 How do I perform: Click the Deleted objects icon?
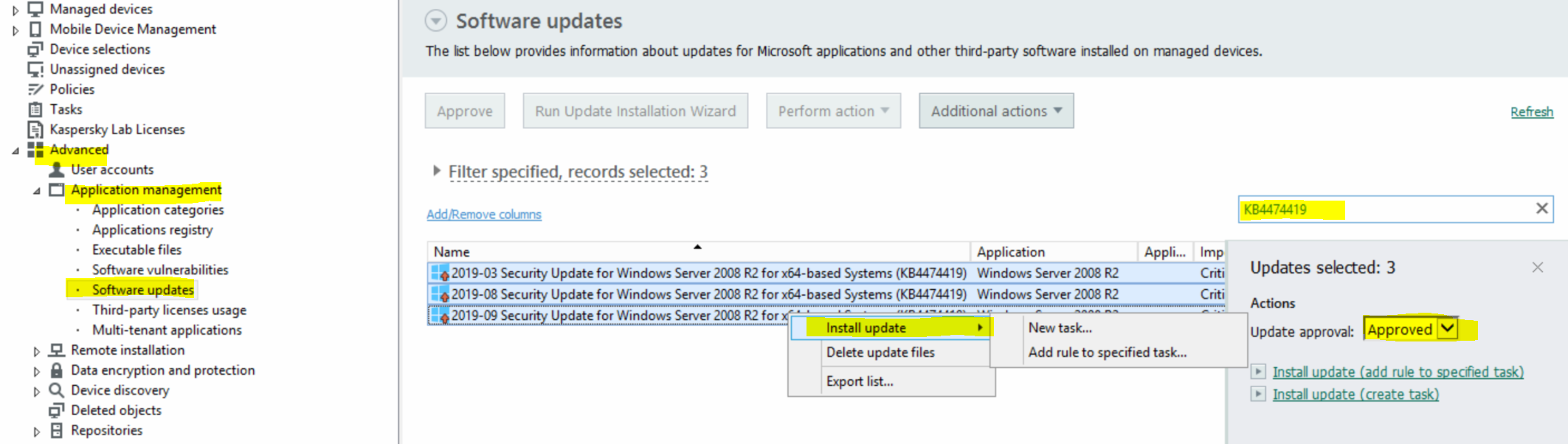pos(56,410)
